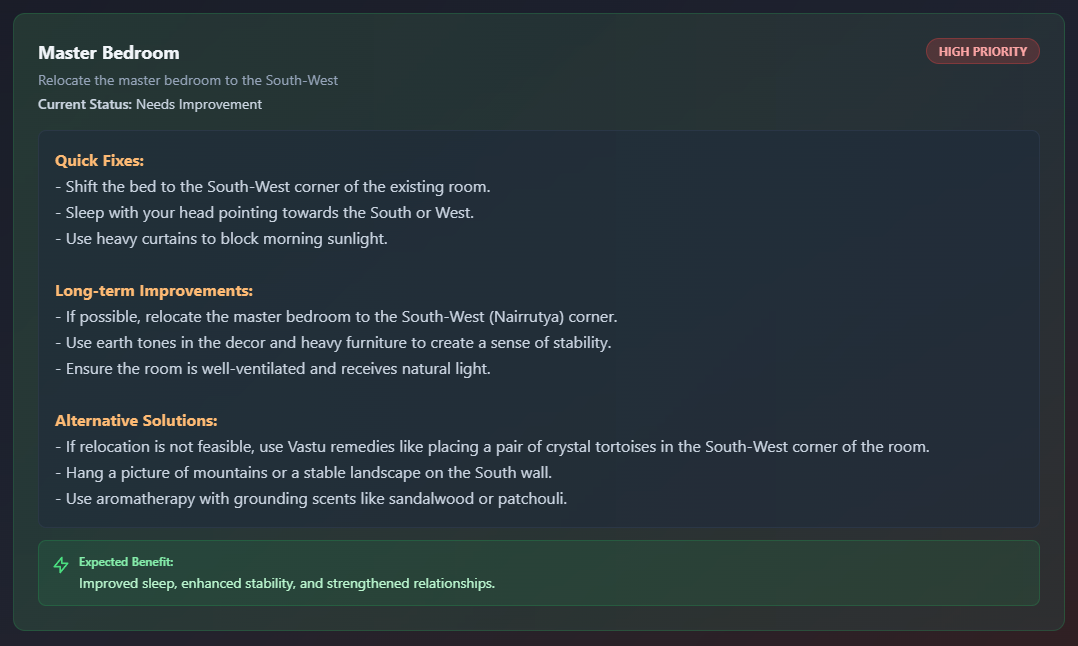Click the mountains picture suggestion line
The height and width of the screenshot is (646, 1078).
click(303, 473)
